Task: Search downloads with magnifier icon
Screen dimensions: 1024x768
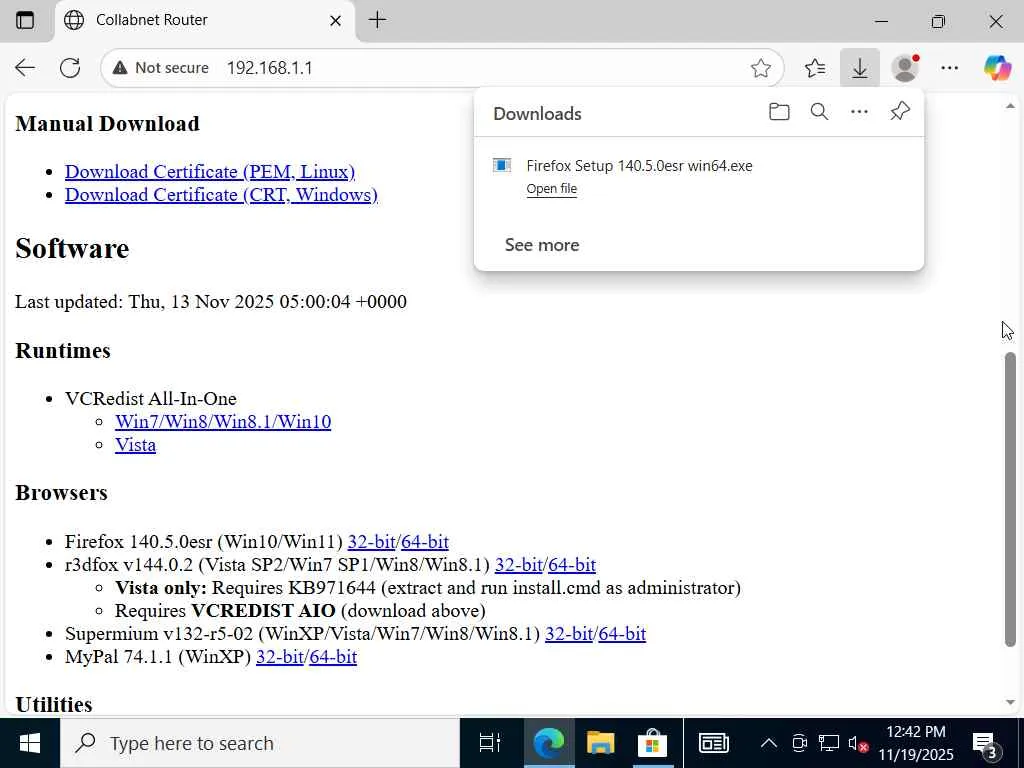Action: tap(819, 112)
